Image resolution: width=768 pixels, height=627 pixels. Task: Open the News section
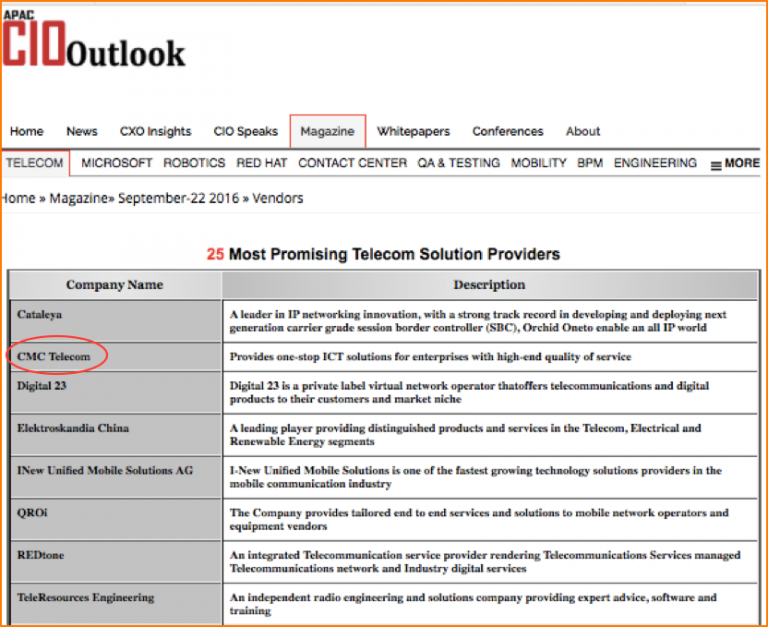(82, 131)
